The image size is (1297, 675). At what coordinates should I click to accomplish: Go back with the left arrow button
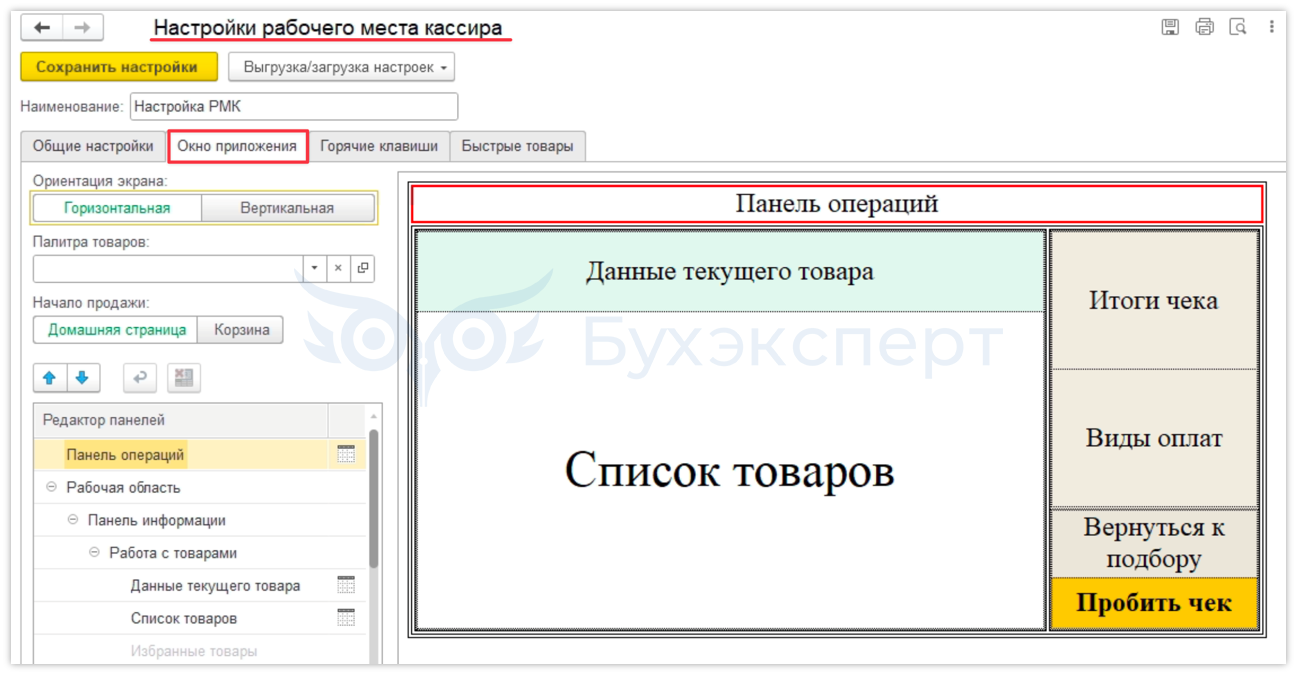pos(42,28)
